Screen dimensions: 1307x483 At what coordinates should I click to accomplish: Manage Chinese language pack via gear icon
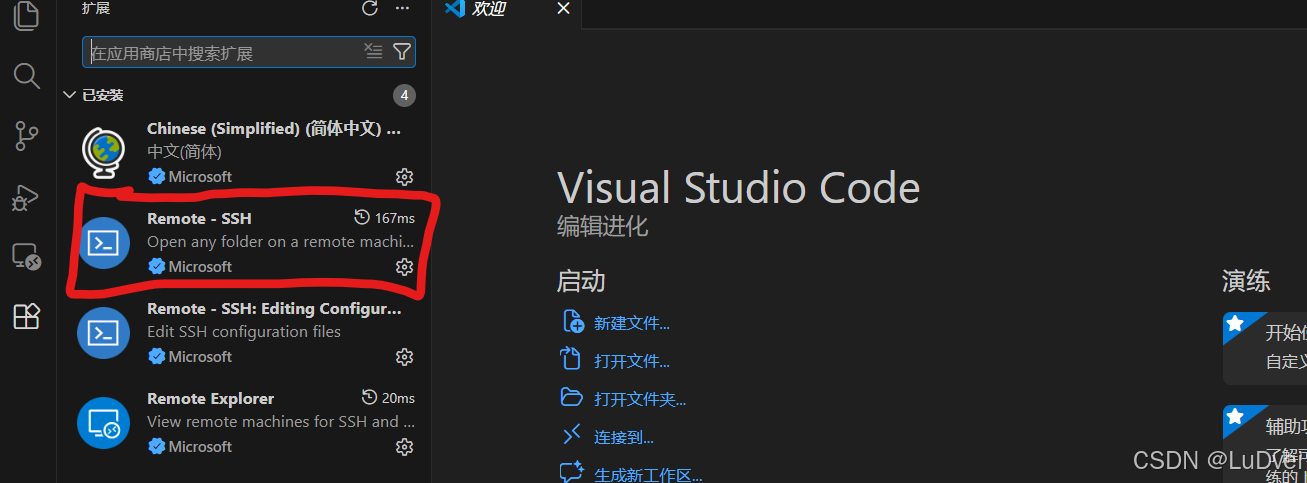(405, 177)
